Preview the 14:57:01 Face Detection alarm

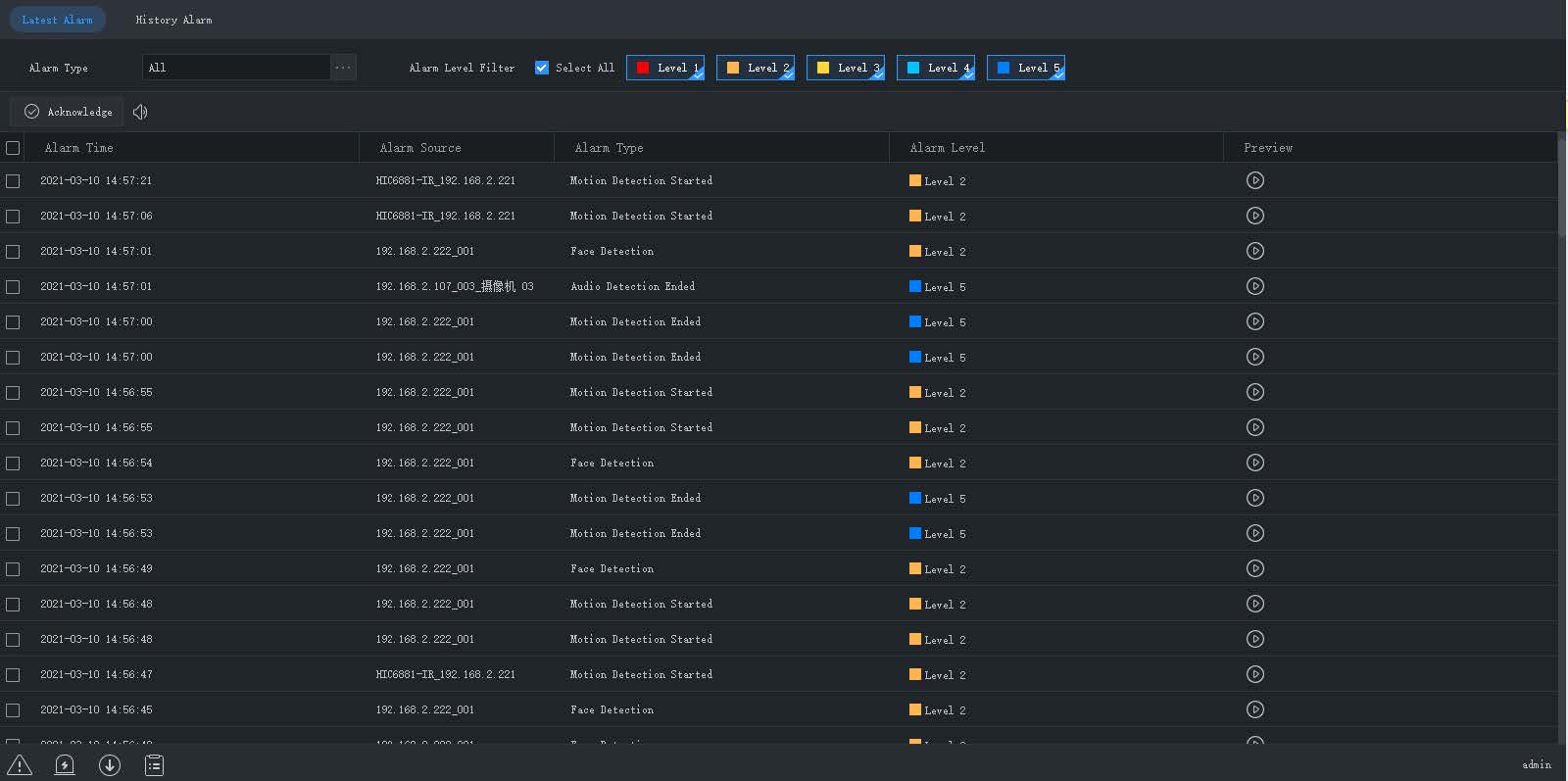pos(1255,251)
